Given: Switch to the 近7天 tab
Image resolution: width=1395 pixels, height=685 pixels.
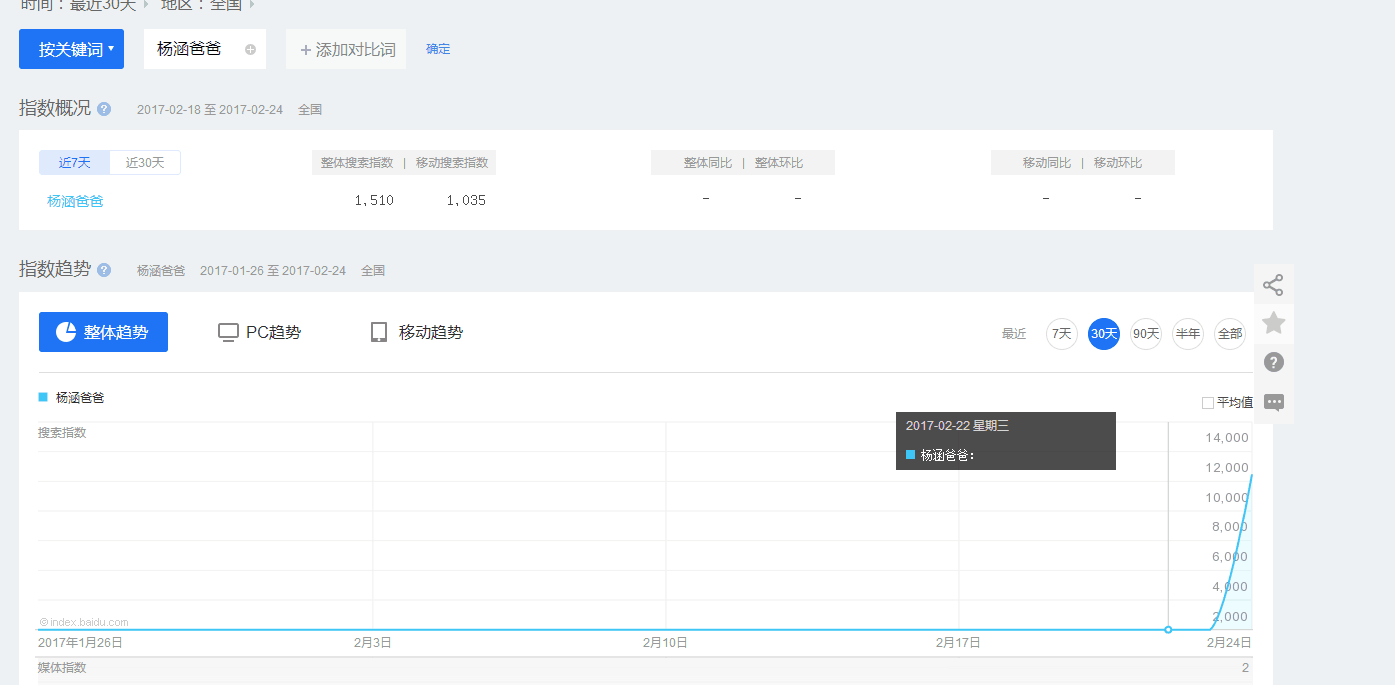Looking at the screenshot, I should (75, 162).
